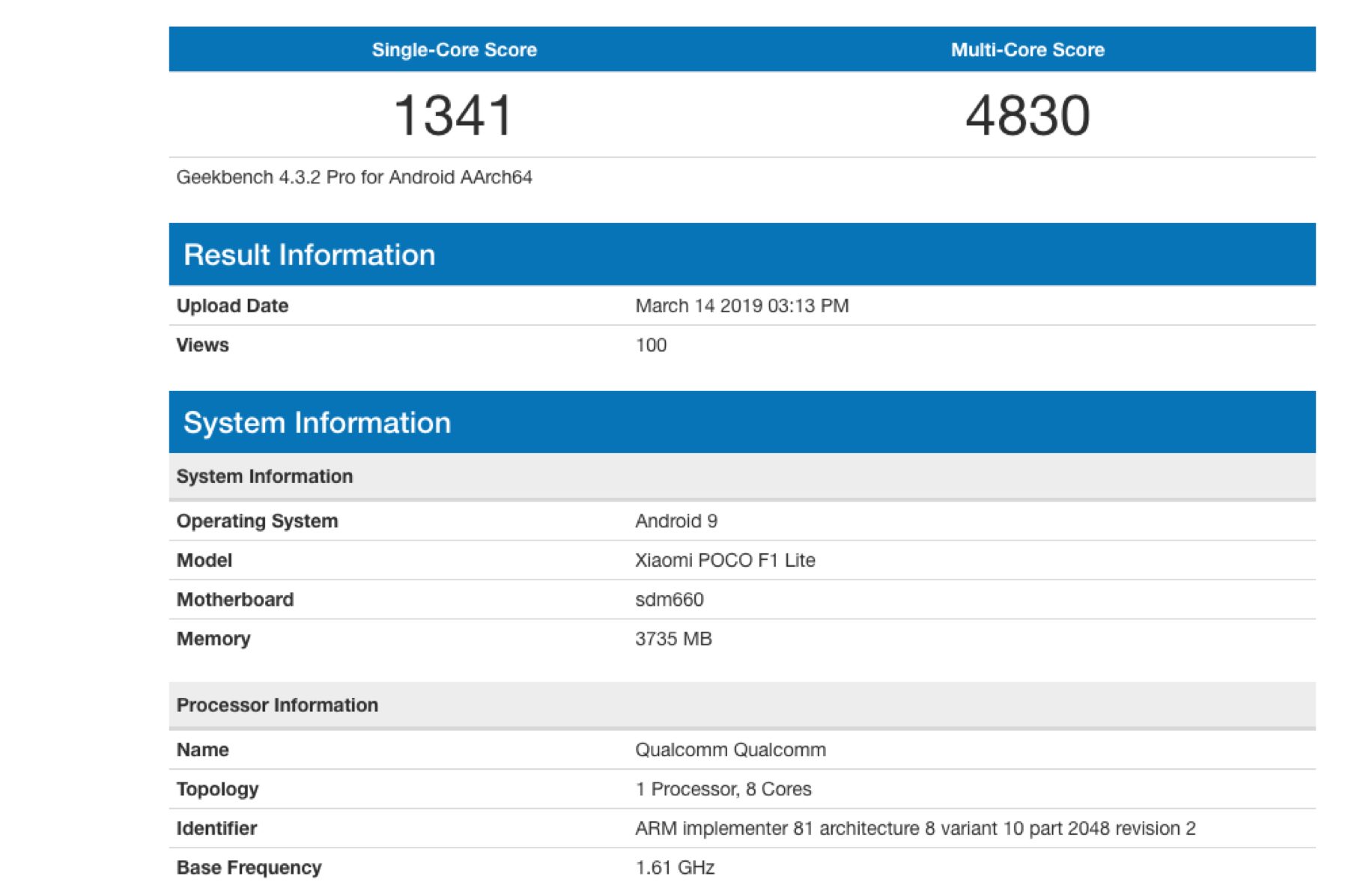Select the single-core score value 1341

click(454, 115)
